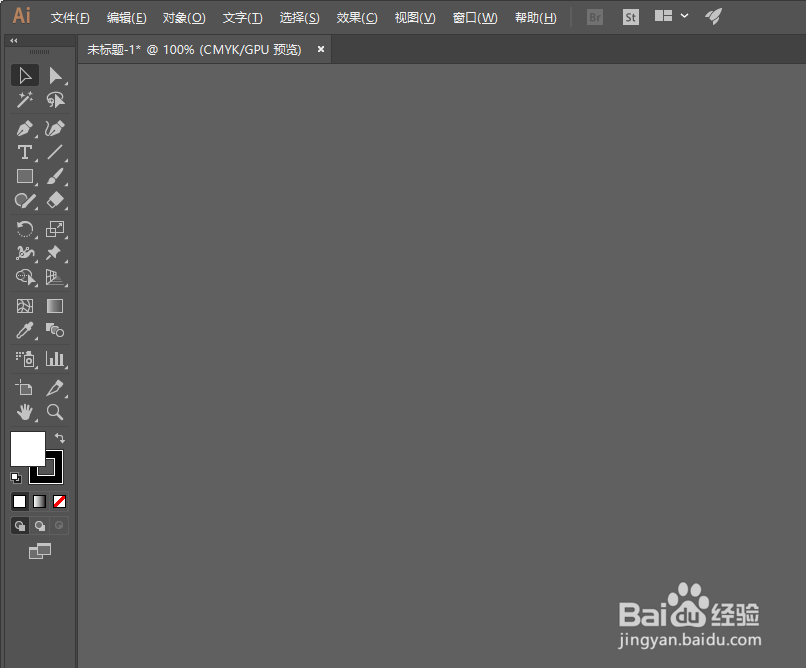
Task: Open the 对象(O) menu
Action: (184, 18)
